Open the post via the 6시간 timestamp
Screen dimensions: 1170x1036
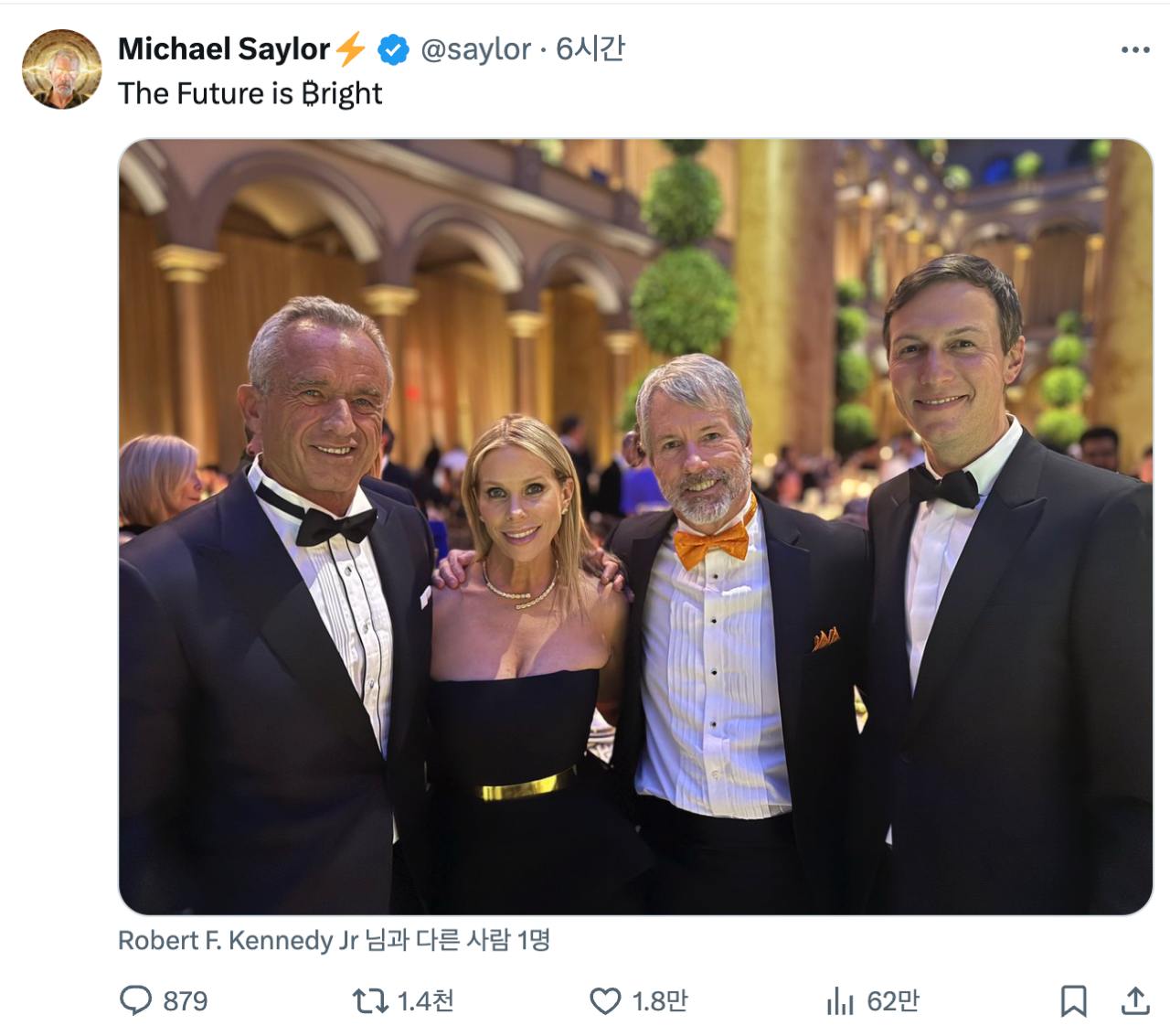coord(590,49)
